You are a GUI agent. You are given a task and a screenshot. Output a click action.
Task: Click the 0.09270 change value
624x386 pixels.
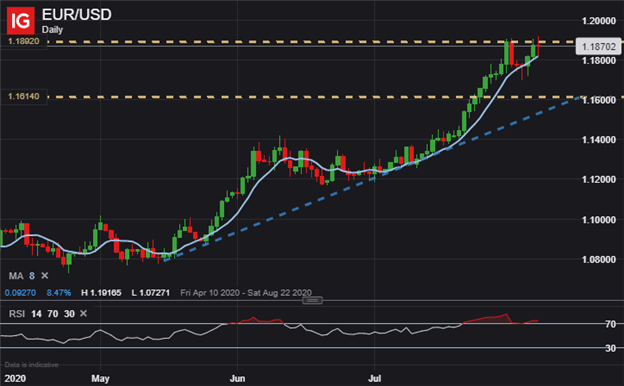20,293
